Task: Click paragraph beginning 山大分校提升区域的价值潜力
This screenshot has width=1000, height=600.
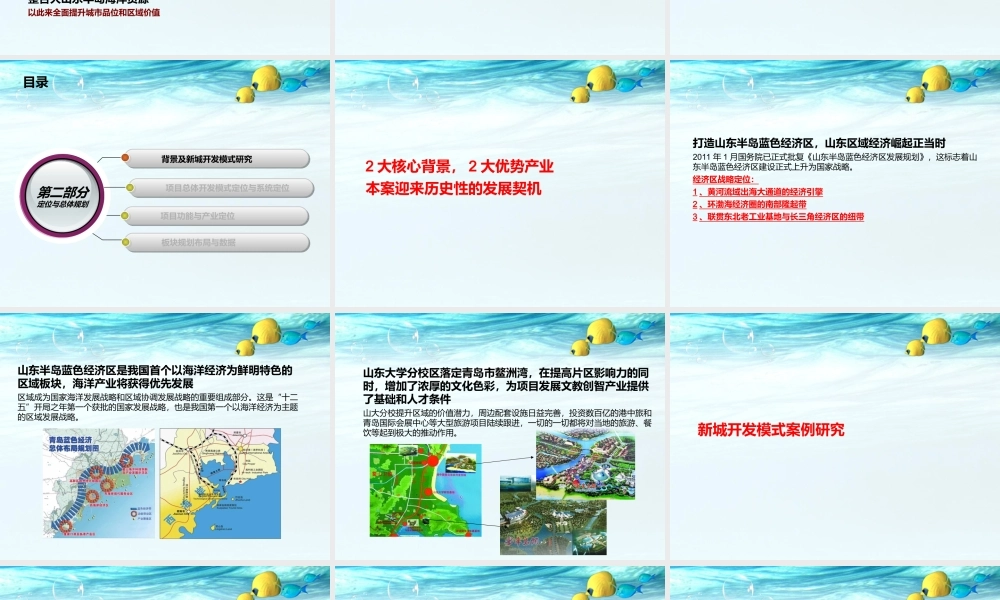Action: (x=507, y=423)
